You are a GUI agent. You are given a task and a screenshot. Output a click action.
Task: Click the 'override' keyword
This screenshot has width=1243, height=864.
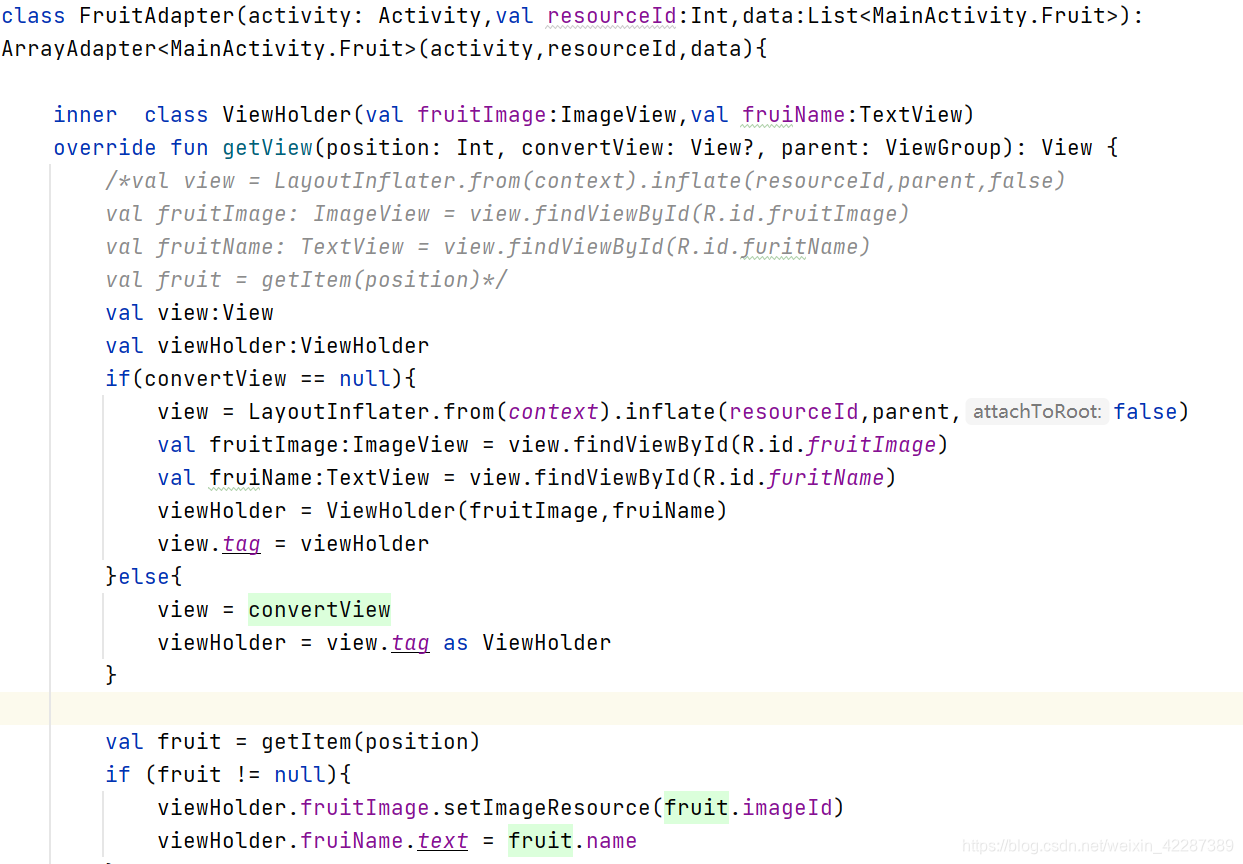click(x=105, y=148)
